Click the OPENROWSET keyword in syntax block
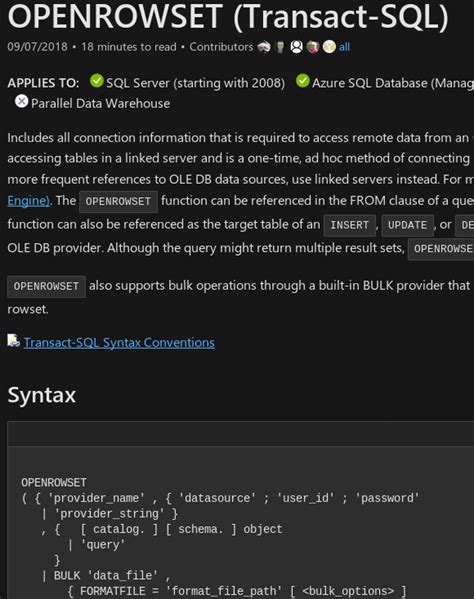This screenshot has height=599, width=474. [54, 483]
